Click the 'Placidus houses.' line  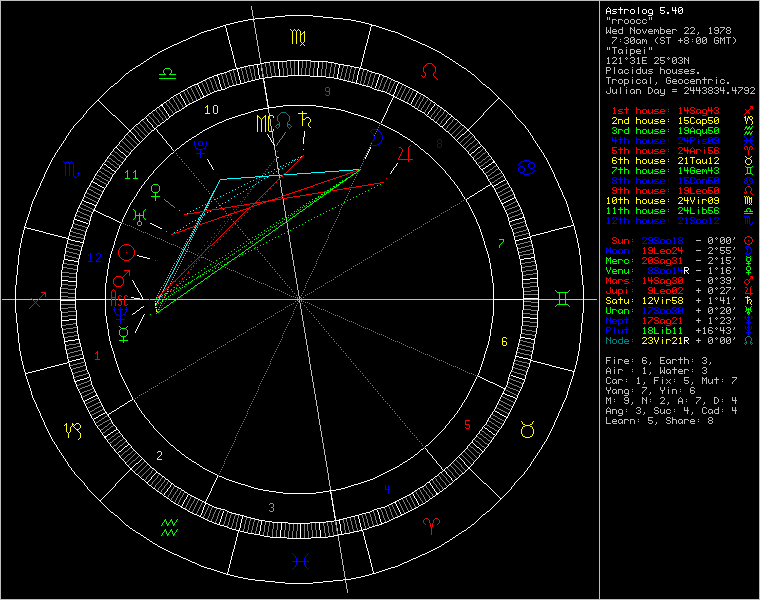(x=653, y=71)
